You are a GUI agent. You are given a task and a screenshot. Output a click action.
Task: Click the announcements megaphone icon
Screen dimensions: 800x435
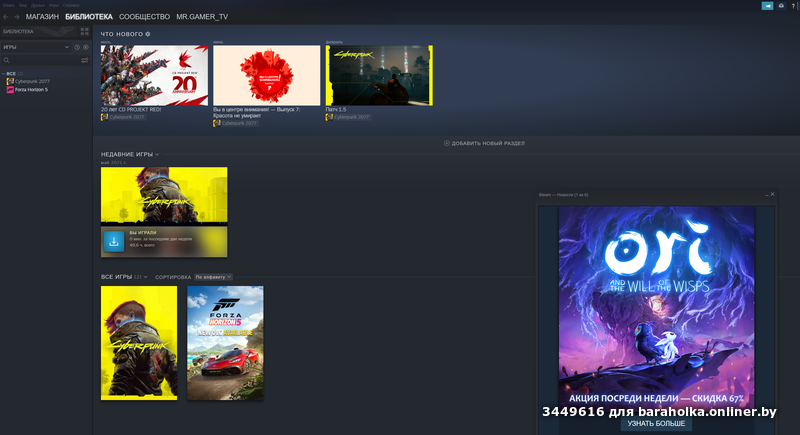pyautogui.click(x=767, y=6)
